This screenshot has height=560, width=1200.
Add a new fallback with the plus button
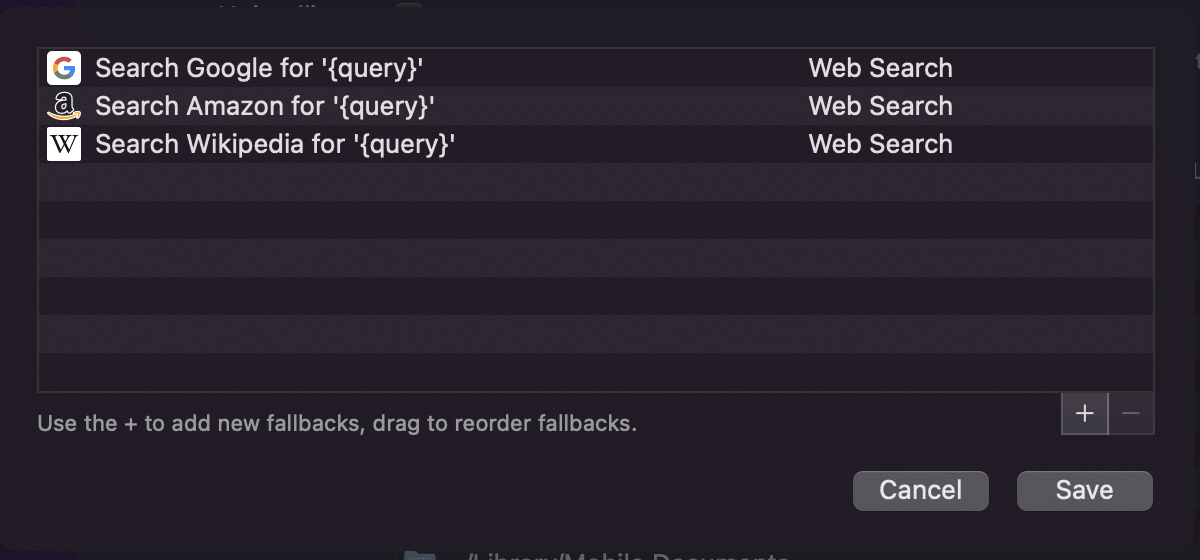click(1084, 413)
